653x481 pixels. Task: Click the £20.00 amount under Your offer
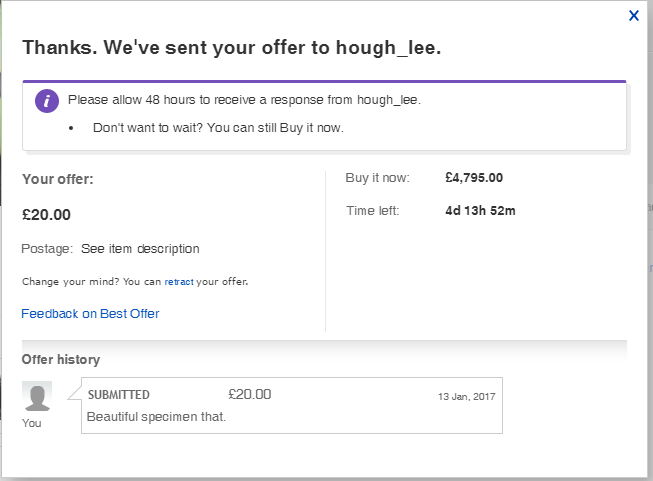pos(46,215)
